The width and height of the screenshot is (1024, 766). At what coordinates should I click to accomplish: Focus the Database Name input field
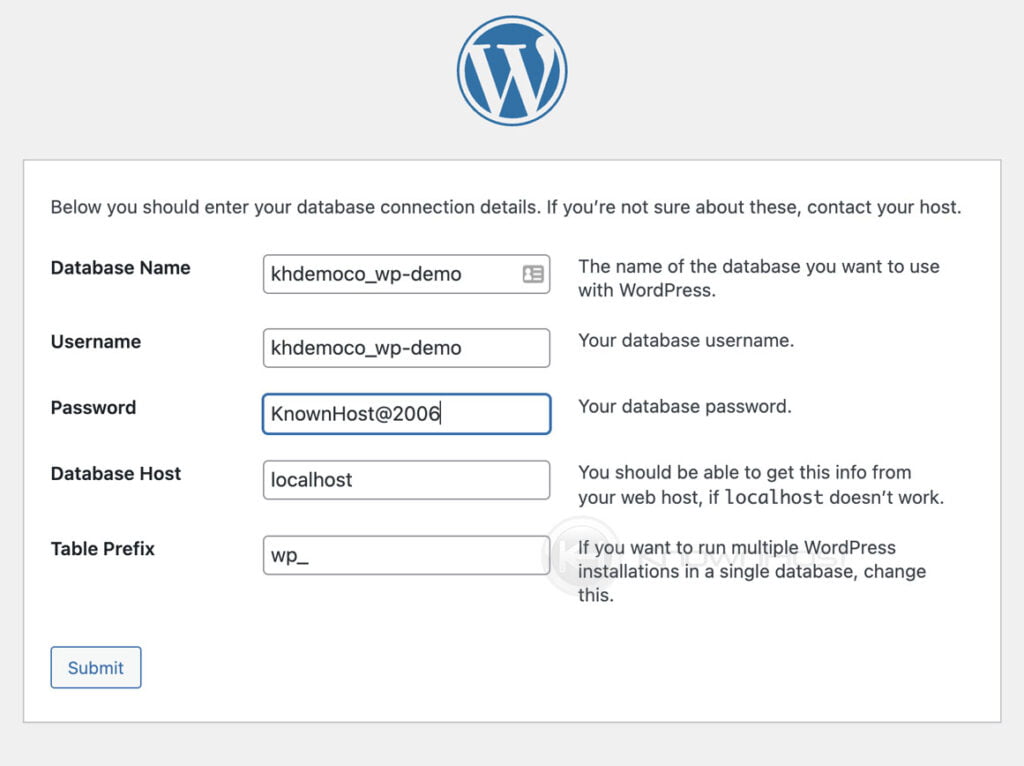click(406, 274)
